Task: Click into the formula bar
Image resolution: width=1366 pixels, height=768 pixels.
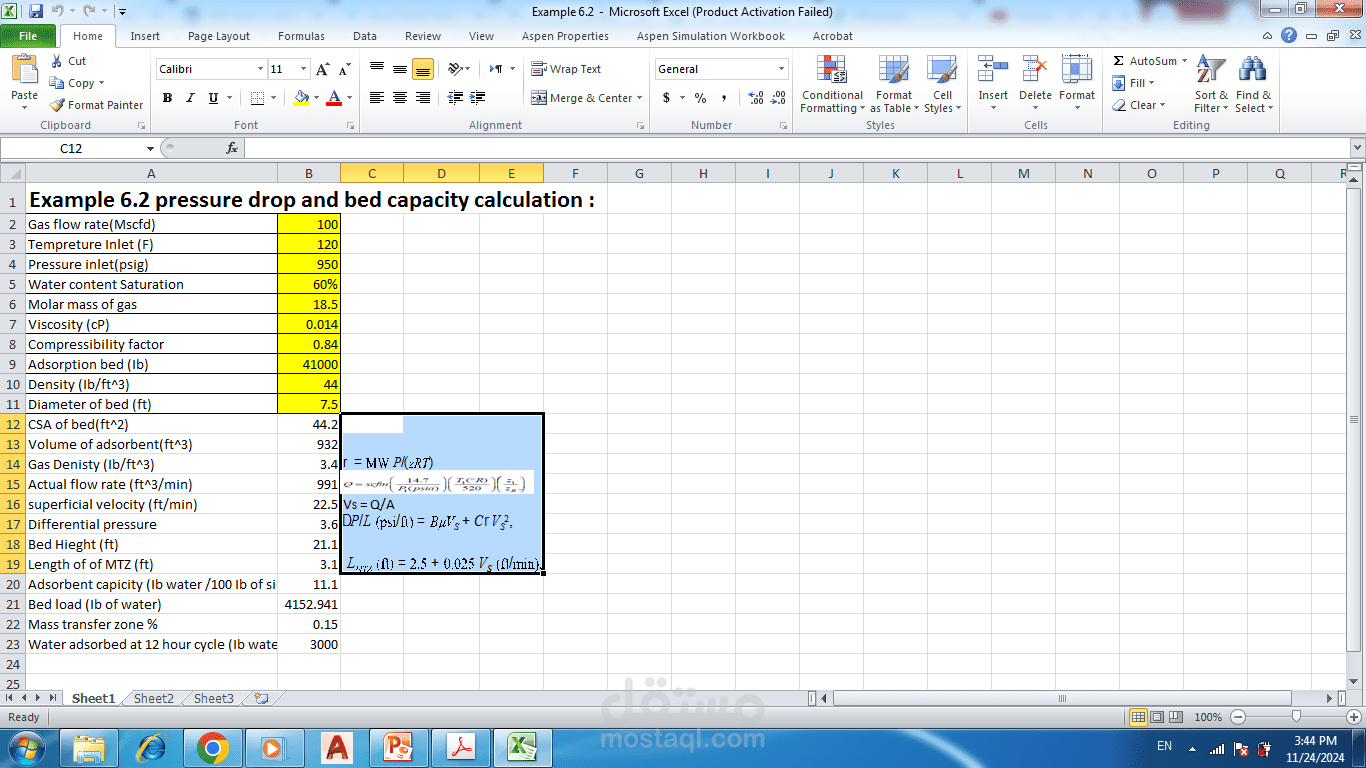Action: coord(795,148)
